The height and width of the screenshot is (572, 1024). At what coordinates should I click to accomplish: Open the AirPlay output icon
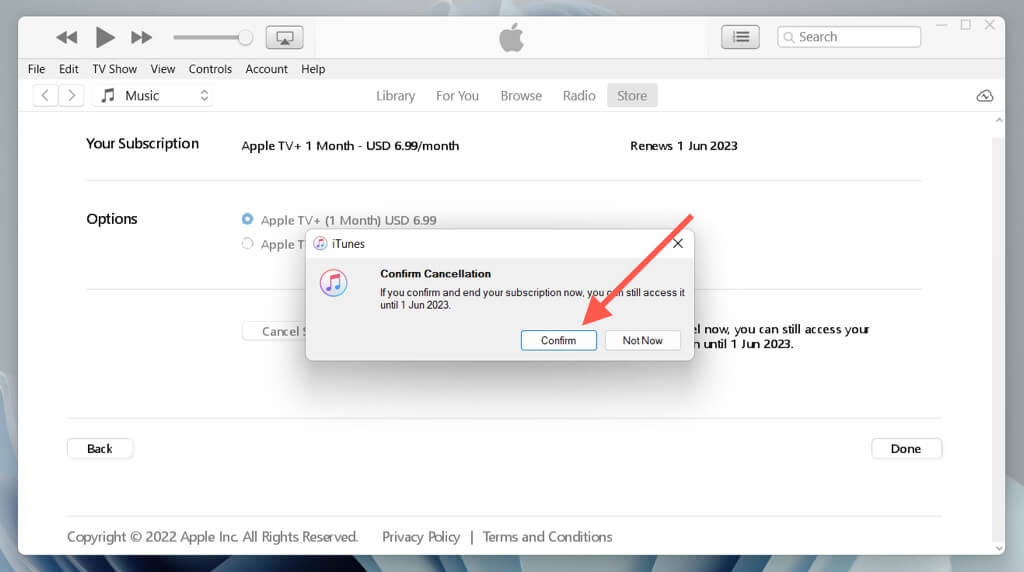pyautogui.click(x=285, y=37)
